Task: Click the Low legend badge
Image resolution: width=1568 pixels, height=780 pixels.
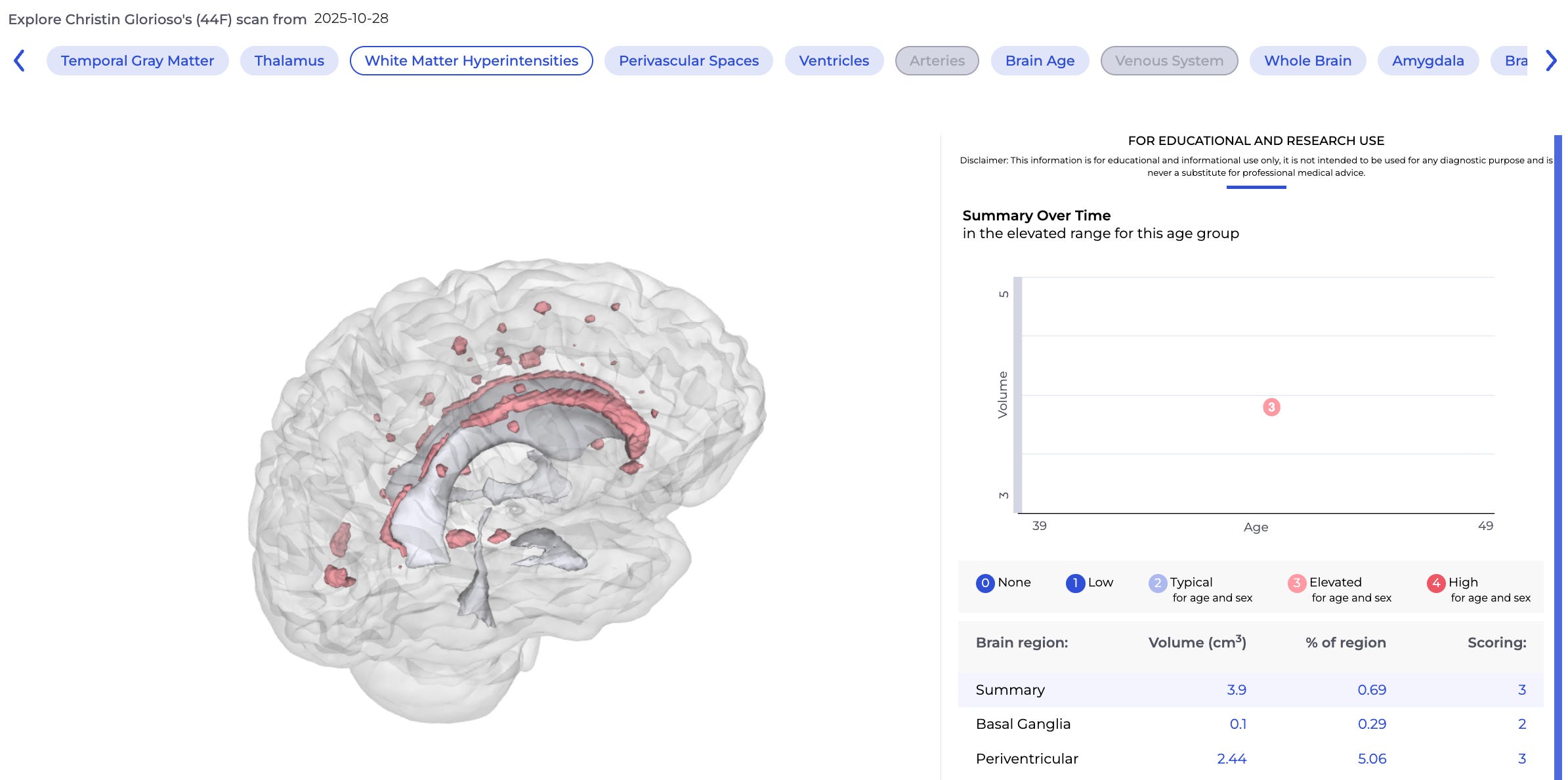Action: pos(1074,583)
